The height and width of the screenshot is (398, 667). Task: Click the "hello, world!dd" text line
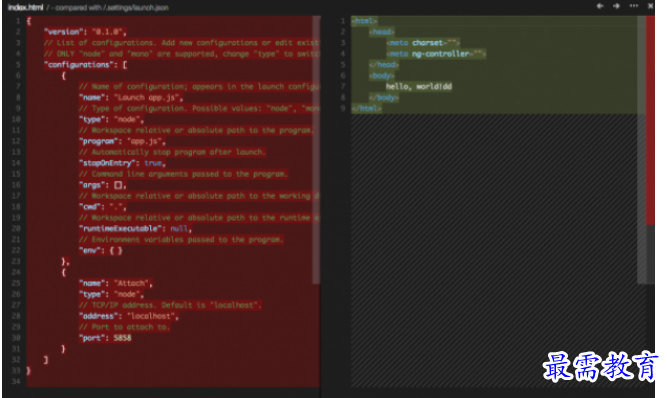coord(419,87)
